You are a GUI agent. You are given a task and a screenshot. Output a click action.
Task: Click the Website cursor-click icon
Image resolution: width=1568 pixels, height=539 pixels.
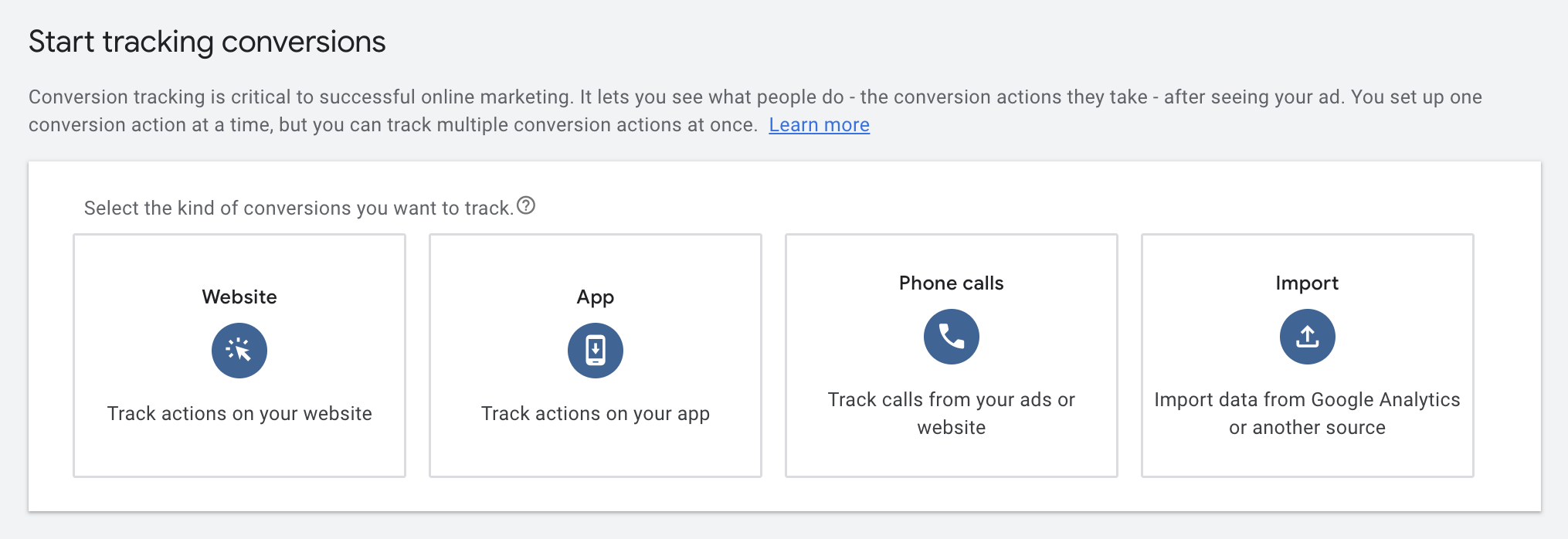[239, 351]
